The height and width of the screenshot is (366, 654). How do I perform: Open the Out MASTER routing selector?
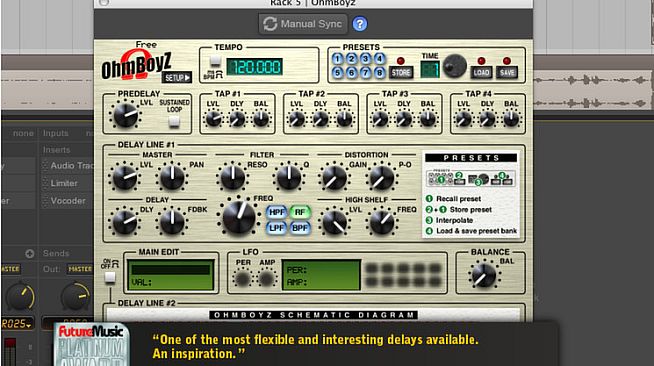coord(80,269)
